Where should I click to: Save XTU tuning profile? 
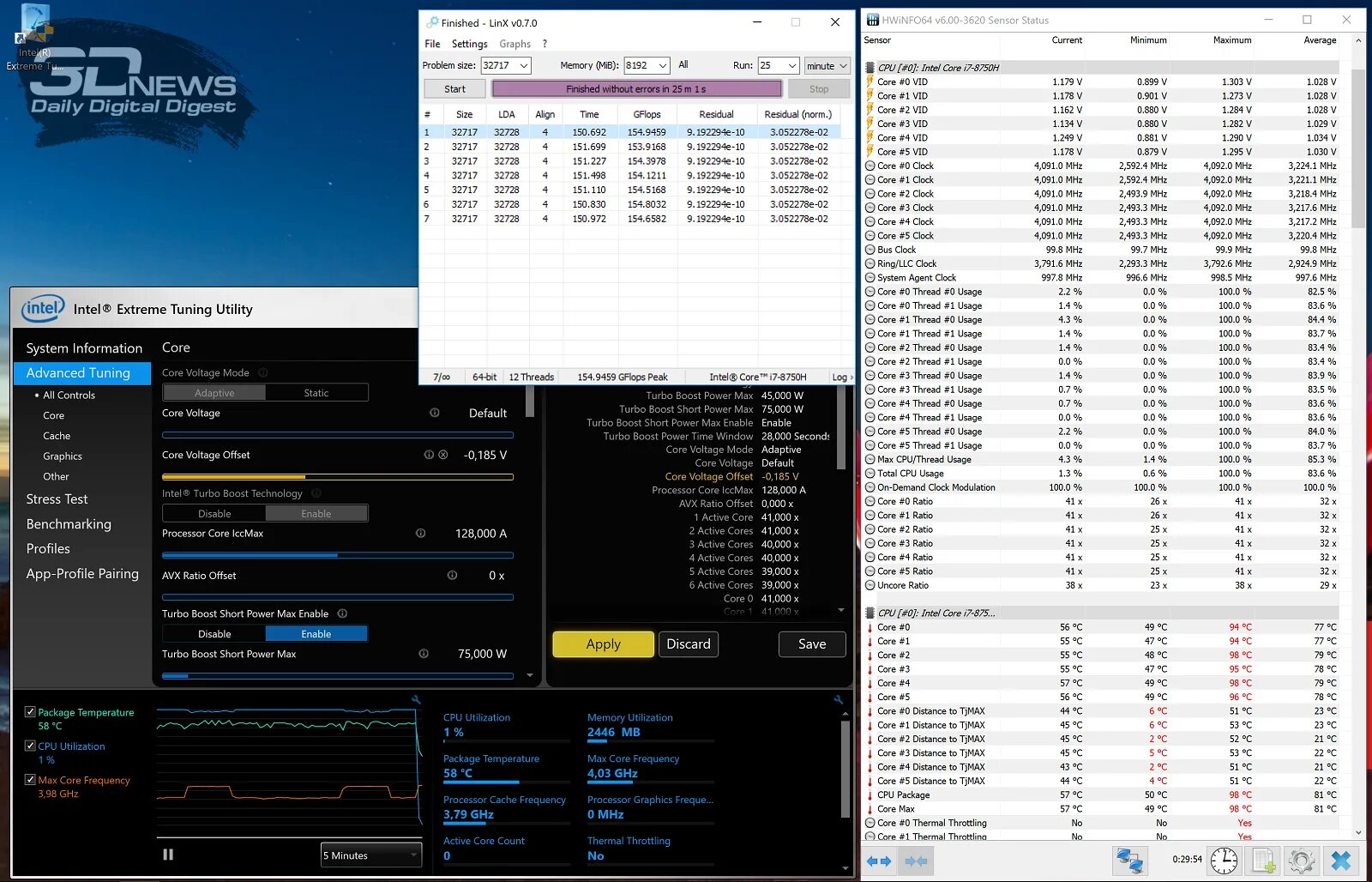tap(812, 644)
